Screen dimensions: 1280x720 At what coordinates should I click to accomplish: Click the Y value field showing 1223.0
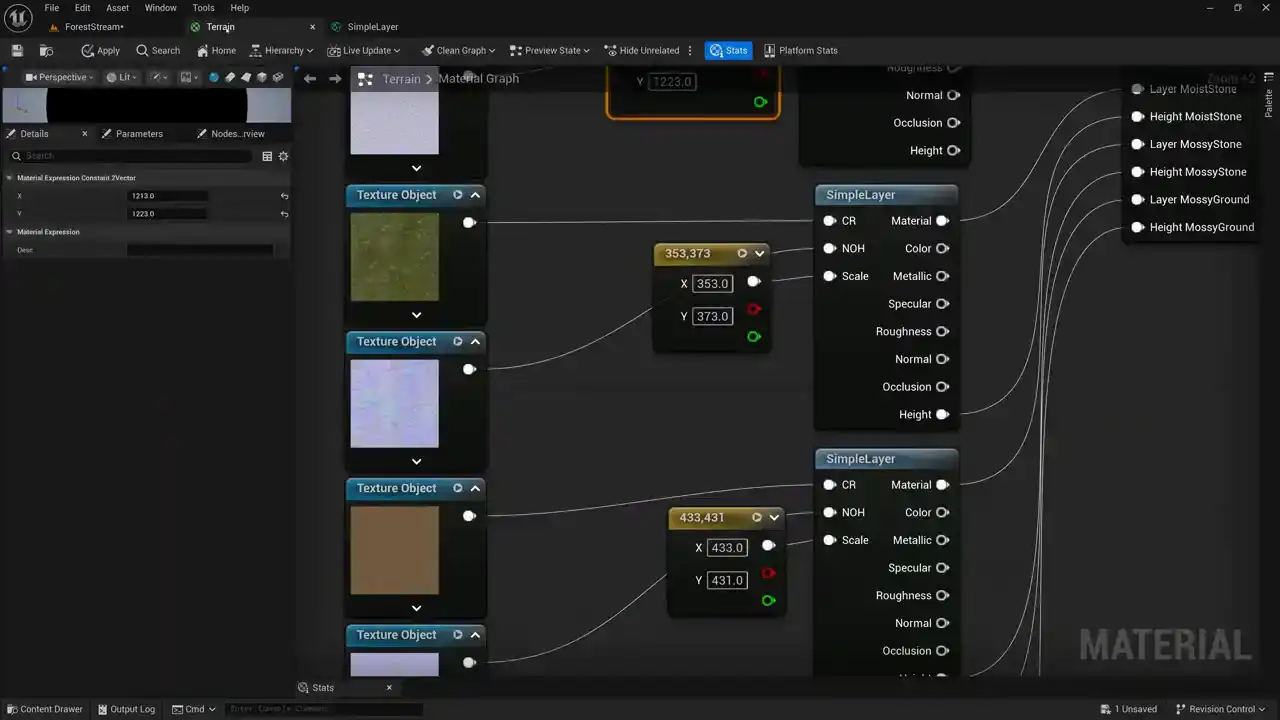(x=168, y=214)
